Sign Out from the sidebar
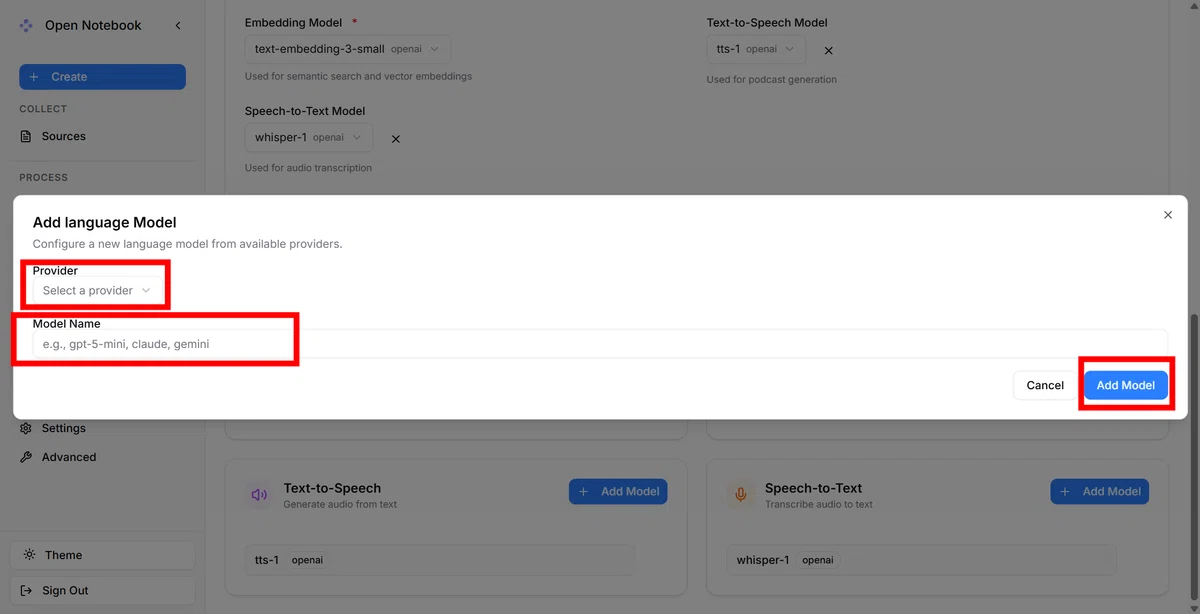 click(x=102, y=590)
